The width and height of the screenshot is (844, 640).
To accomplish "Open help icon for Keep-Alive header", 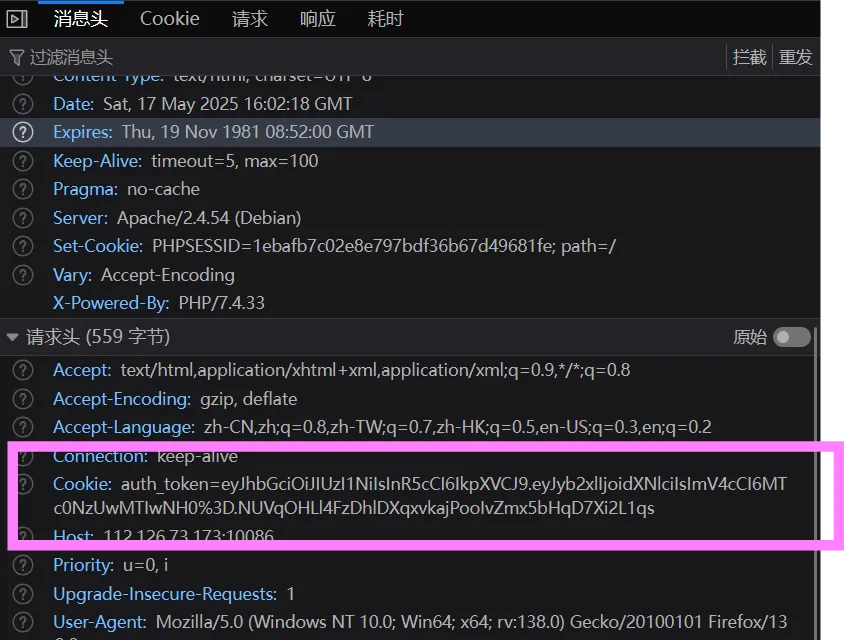I will (23, 161).
